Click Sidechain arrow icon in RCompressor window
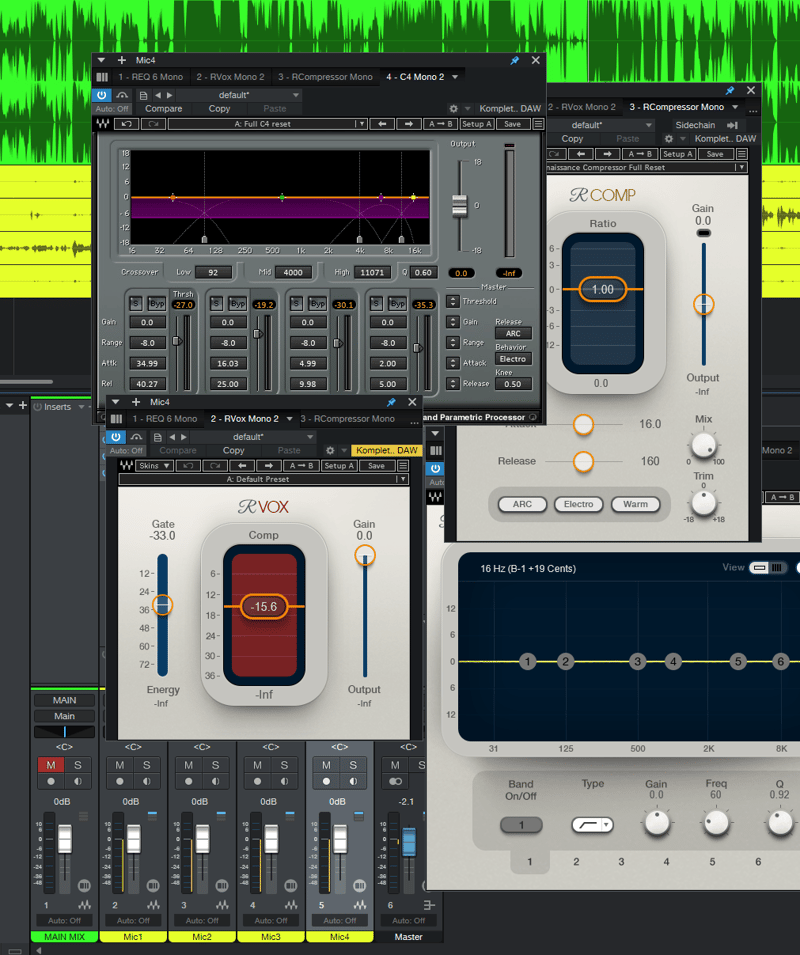The image size is (800, 955). pos(732,125)
